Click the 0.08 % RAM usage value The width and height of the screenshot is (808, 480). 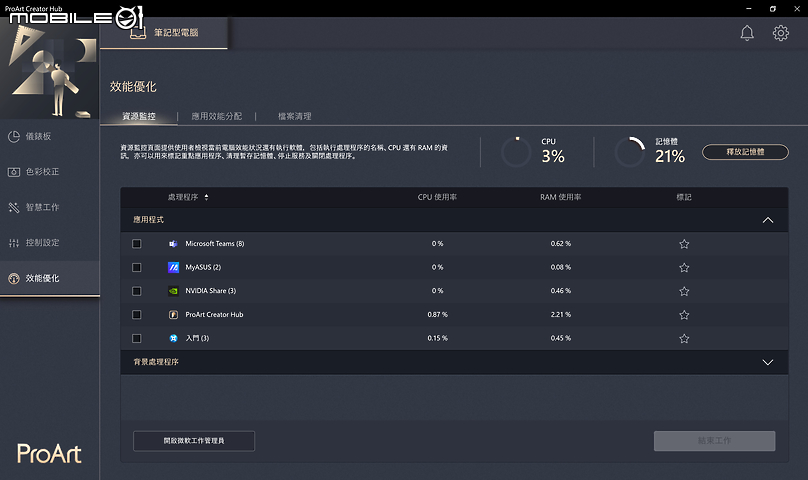[561, 268]
